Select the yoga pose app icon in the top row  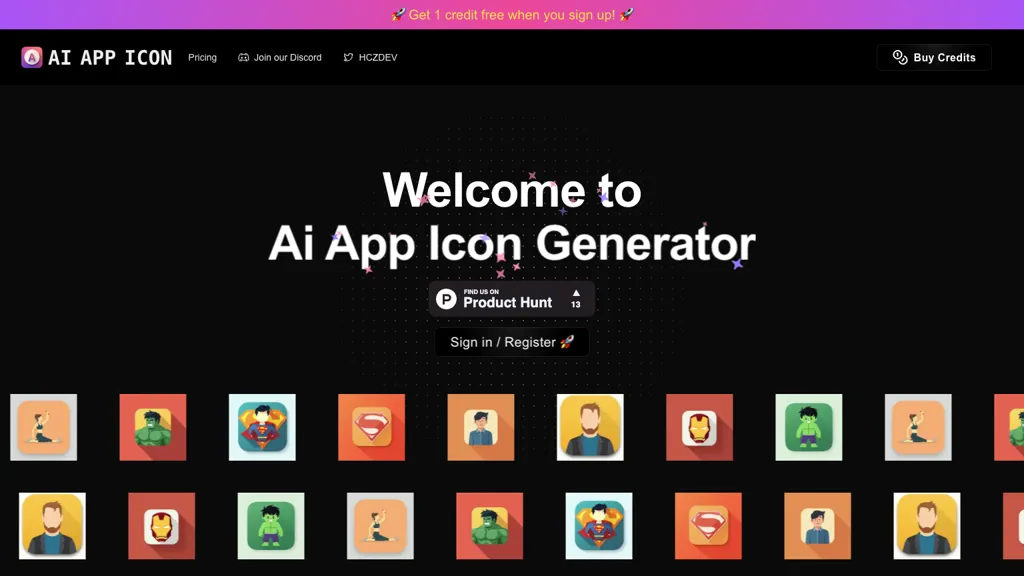point(43,427)
